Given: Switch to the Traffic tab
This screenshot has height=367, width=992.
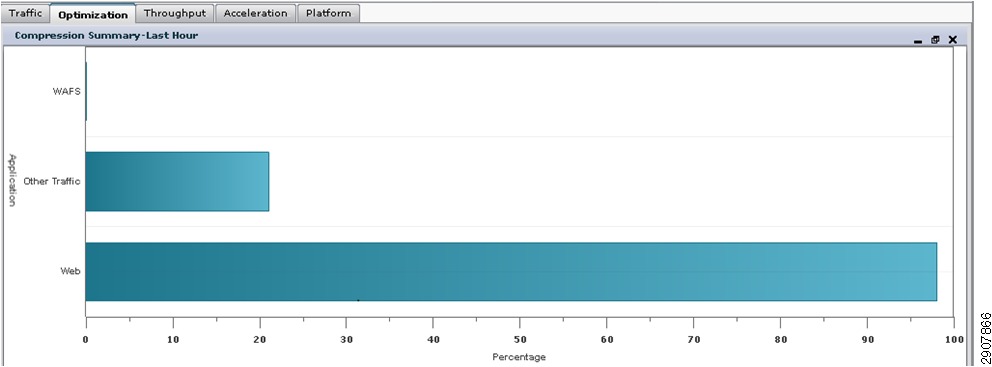Looking at the screenshot, I should 25,13.
